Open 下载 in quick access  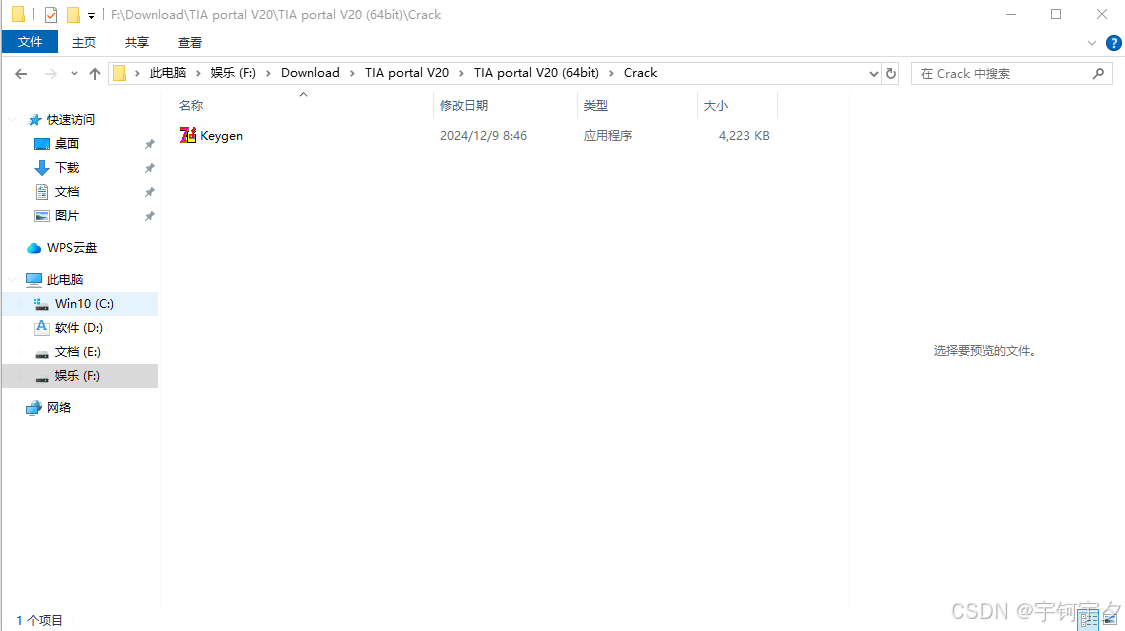67,167
